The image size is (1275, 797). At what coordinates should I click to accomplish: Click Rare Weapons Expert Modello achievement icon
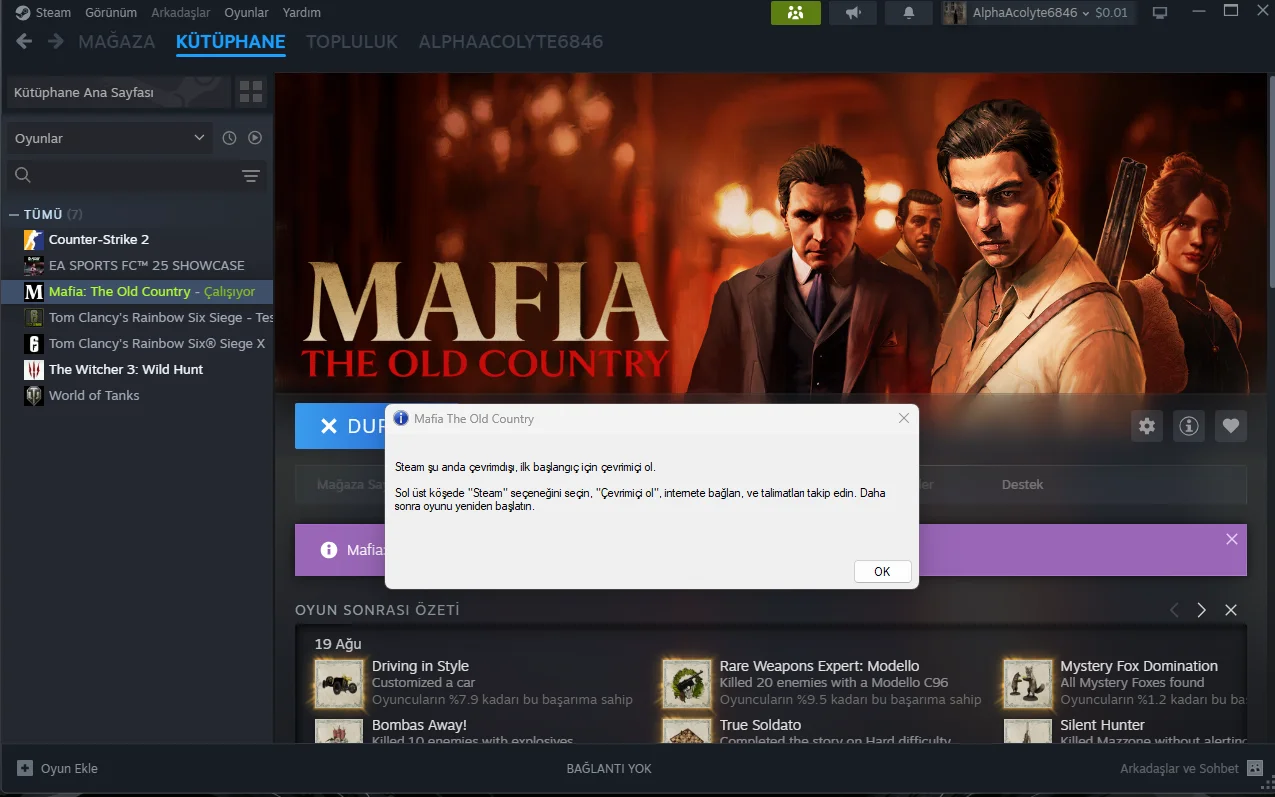(x=687, y=683)
